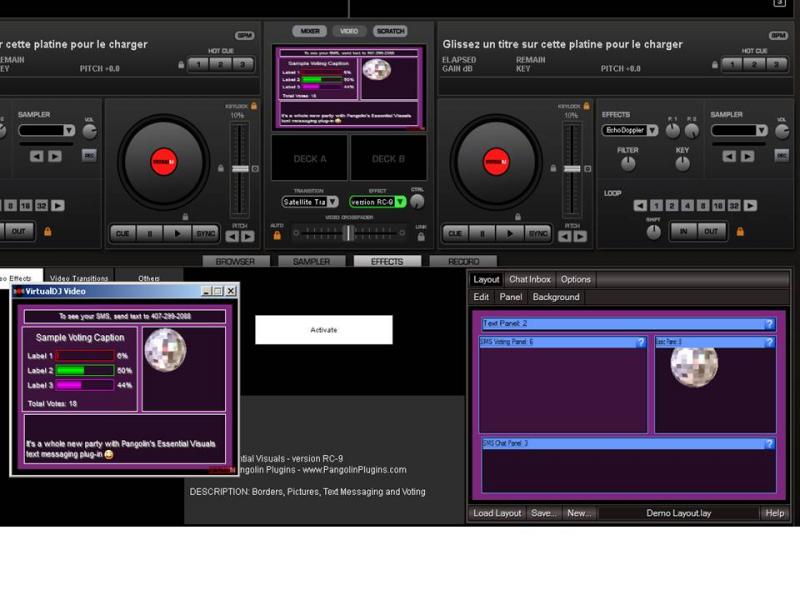The width and height of the screenshot is (800, 600).
Task: Open the EchoDoppler effects dropdown
Action: (652, 130)
